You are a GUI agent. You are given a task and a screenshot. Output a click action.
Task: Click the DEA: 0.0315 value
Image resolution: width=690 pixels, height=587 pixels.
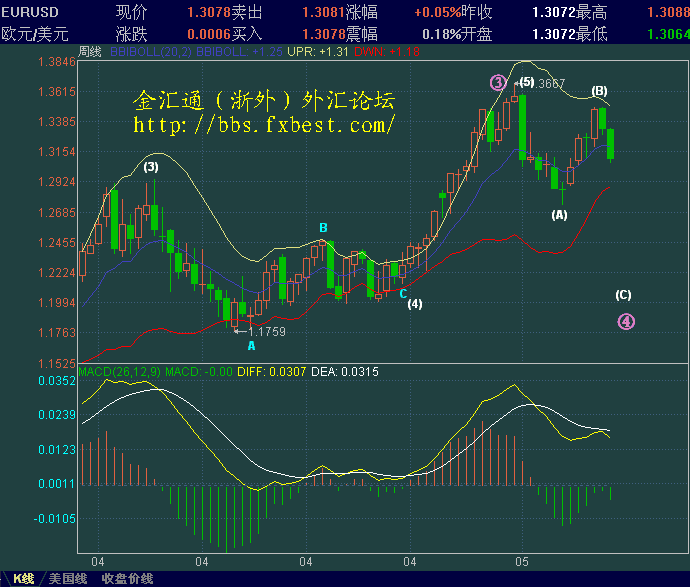pos(345,372)
